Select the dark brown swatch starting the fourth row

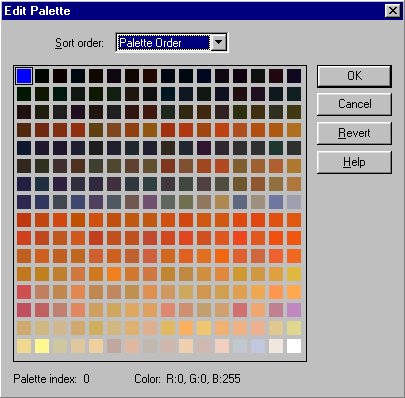click(x=24, y=130)
